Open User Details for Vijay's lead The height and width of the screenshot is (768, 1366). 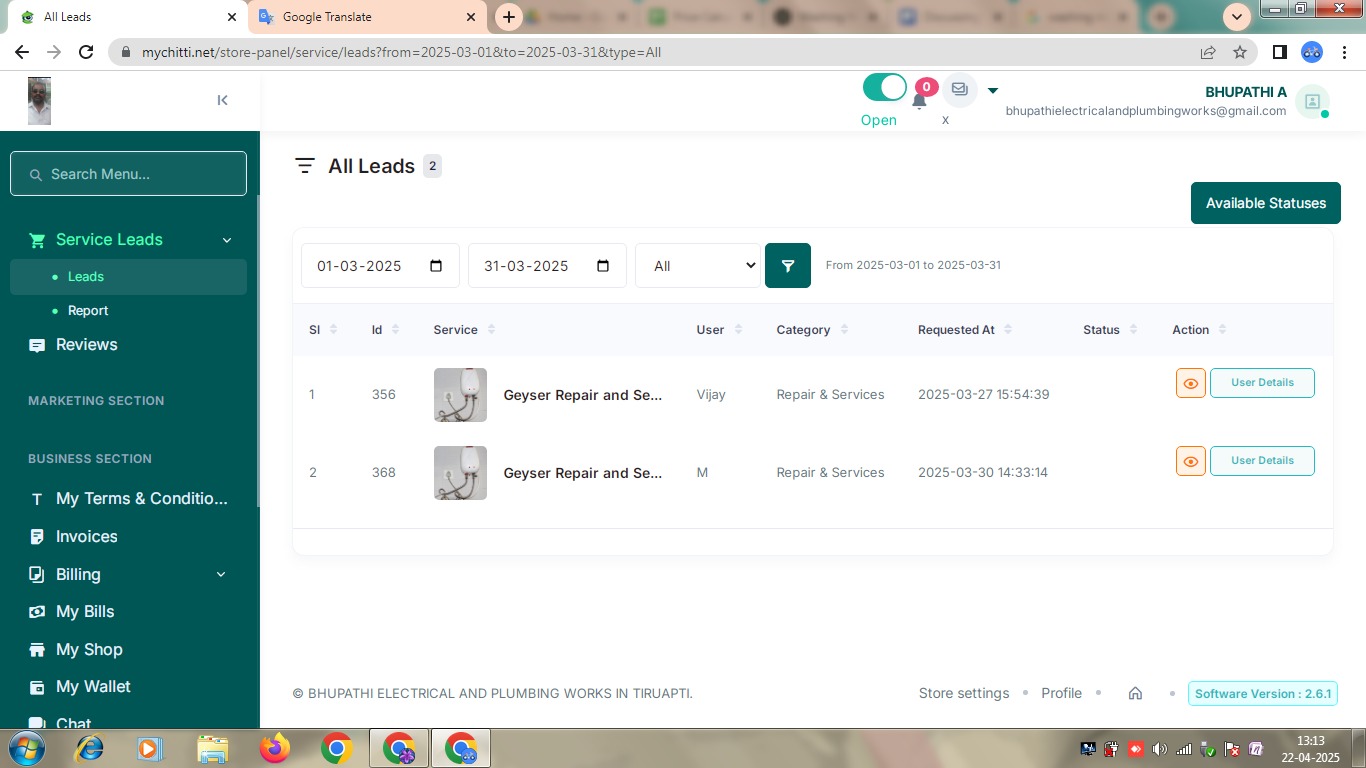(1262, 383)
